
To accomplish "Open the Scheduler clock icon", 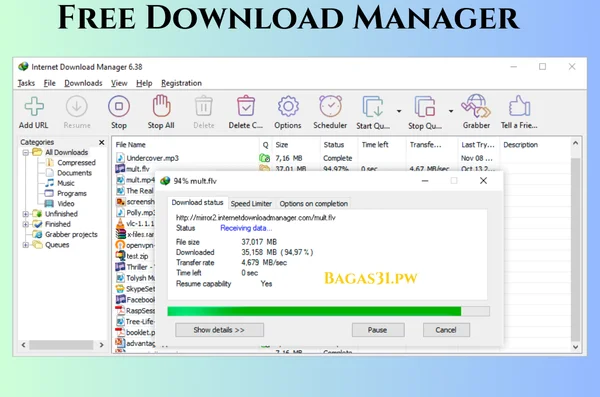I will click(x=330, y=106).
